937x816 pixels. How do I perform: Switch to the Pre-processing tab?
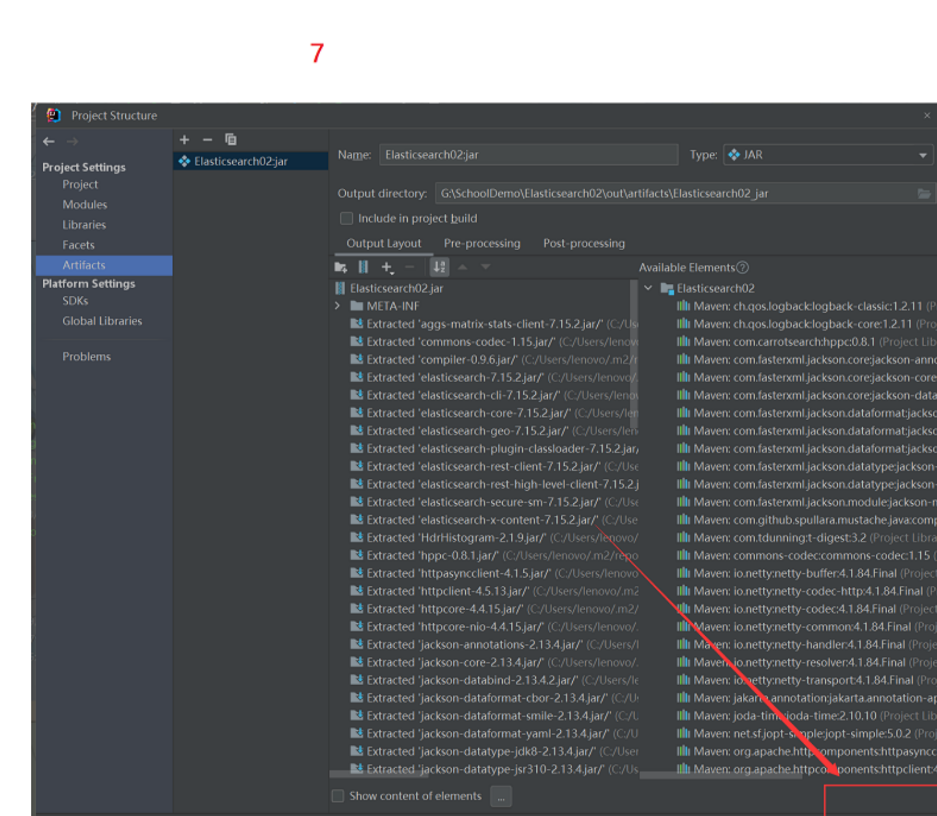(x=482, y=243)
